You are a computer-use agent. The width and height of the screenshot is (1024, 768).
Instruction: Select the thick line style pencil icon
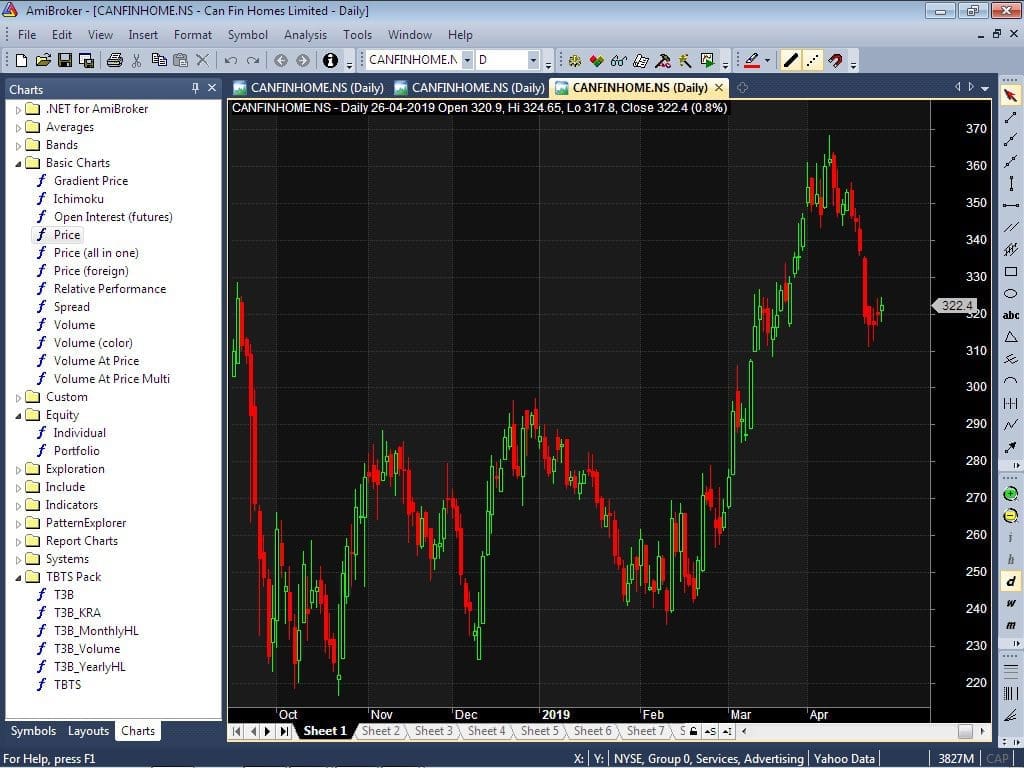(x=791, y=61)
